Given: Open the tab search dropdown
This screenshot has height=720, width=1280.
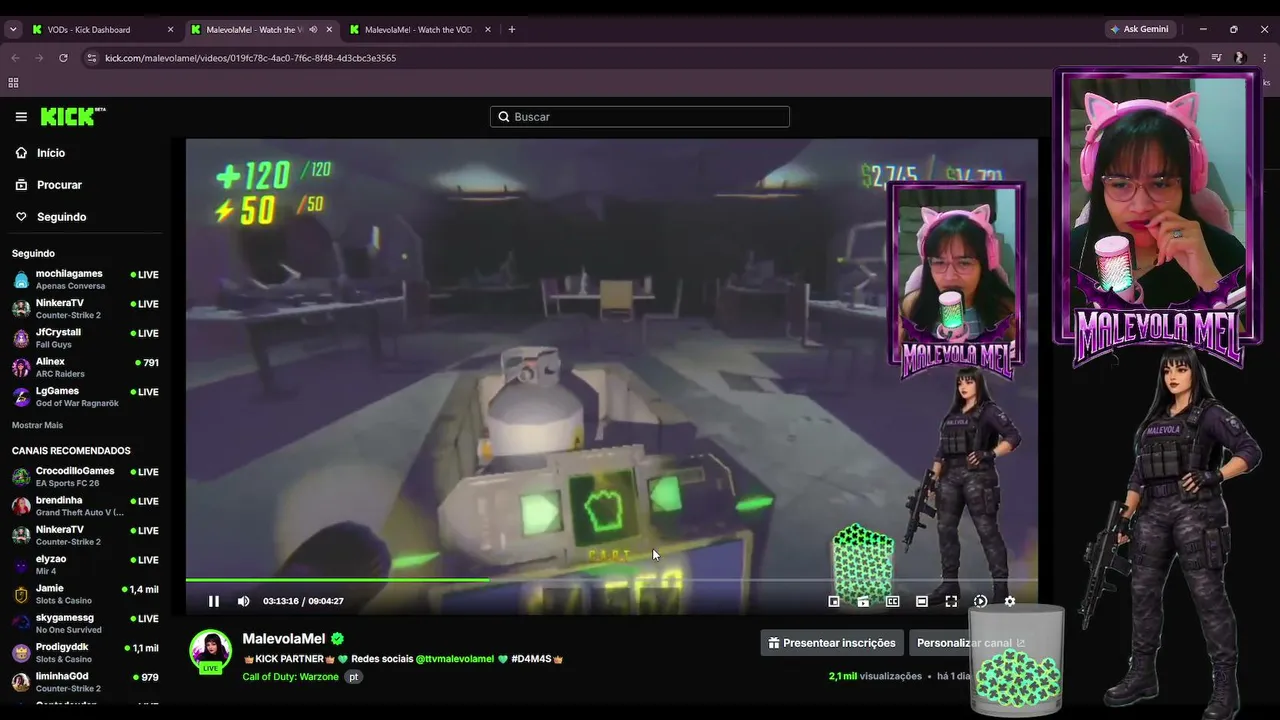Looking at the screenshot, I should pyautogui.click(x=13, y=30).
